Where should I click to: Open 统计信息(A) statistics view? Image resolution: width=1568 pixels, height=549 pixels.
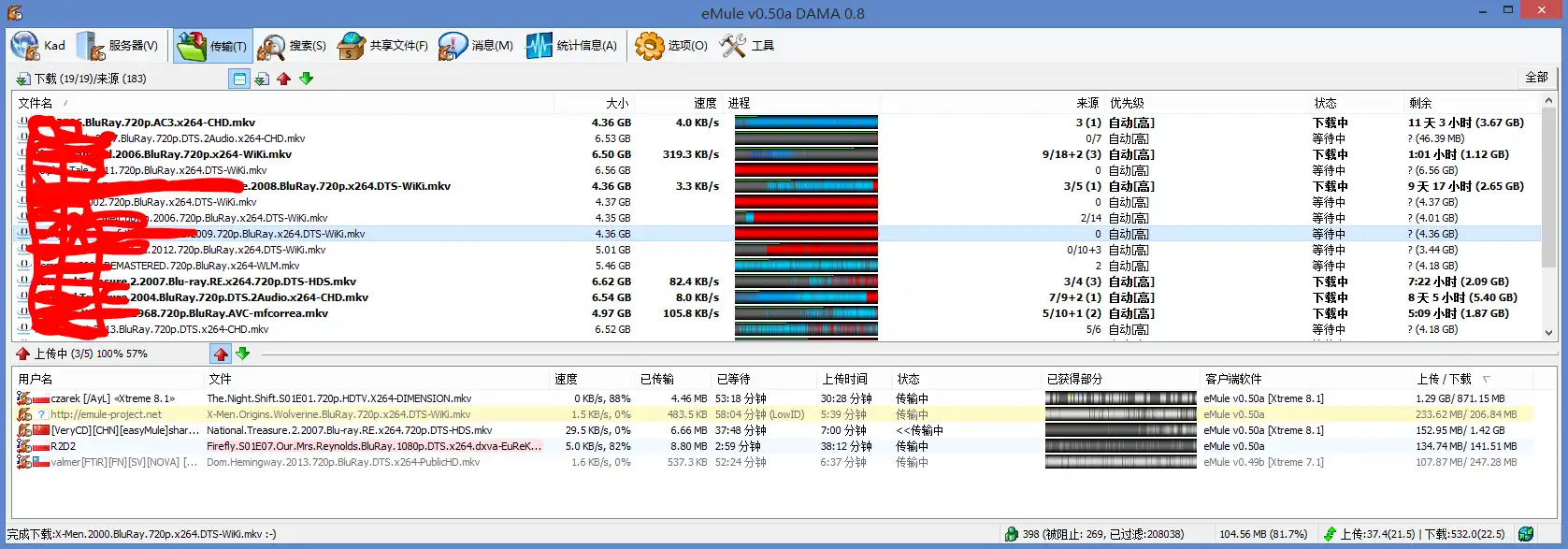coord(572,45)
